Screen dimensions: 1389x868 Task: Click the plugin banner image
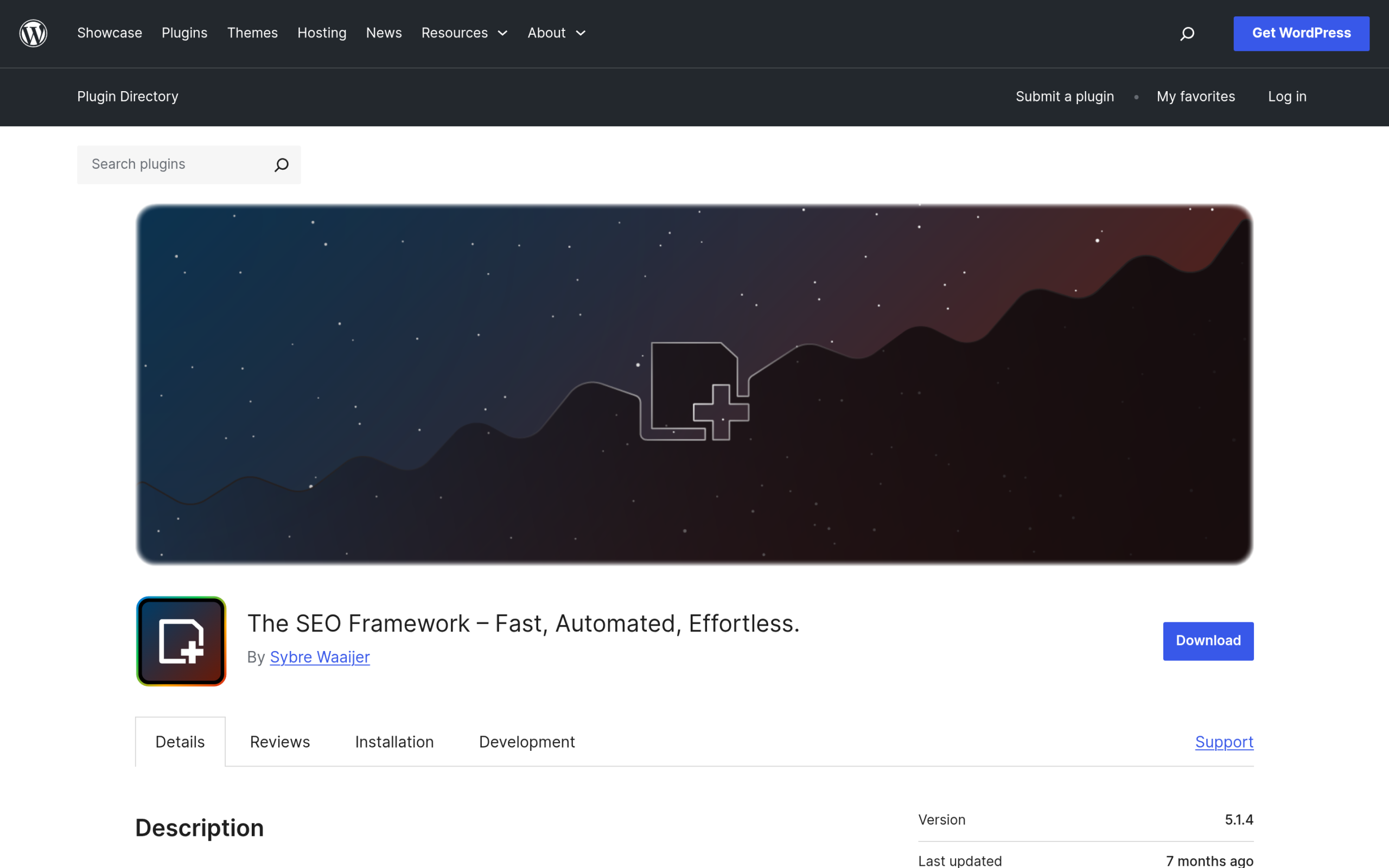tap(694, 384)
